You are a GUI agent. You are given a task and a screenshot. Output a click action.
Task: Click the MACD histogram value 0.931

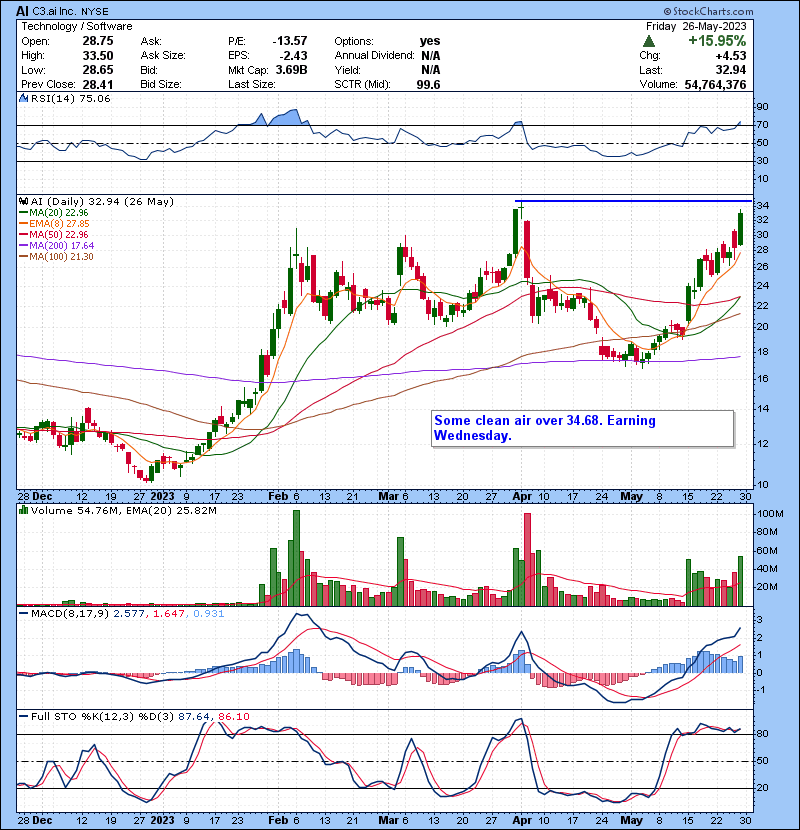[208, 614]
